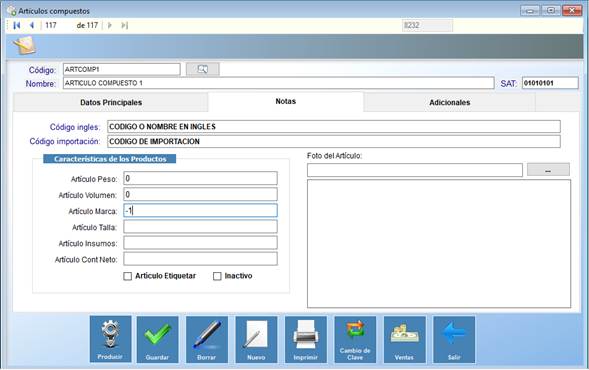Image resolution: width=589 pixels, height=370 pixels.
Task: Click the note pad icon in header
Action: coord(24,46)
